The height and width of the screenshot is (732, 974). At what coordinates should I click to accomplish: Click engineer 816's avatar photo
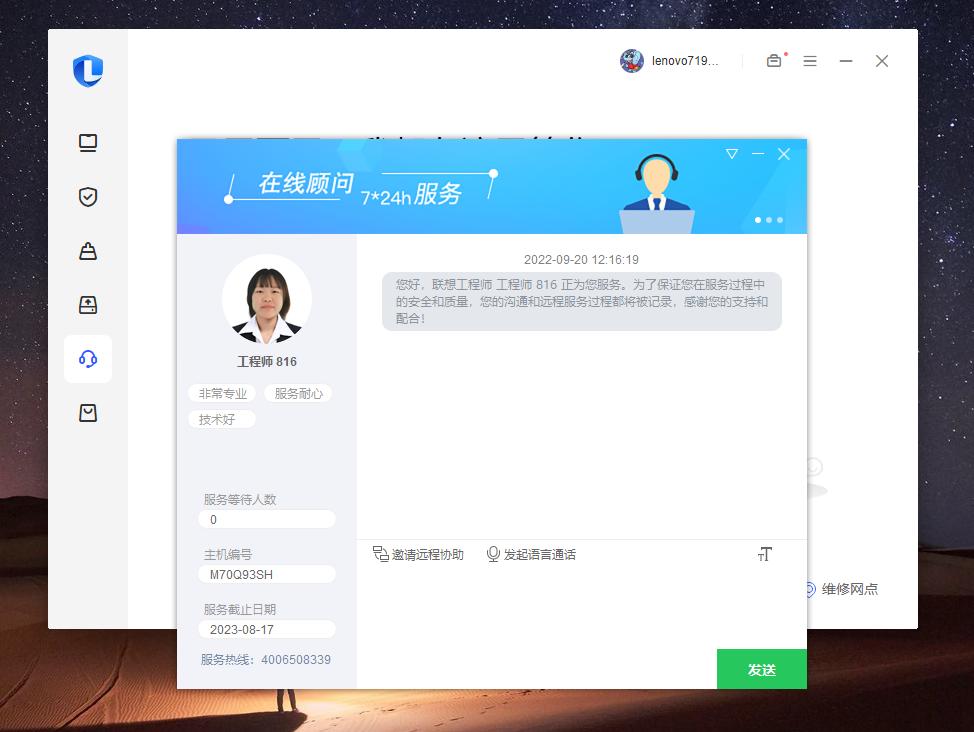point(266,300)
